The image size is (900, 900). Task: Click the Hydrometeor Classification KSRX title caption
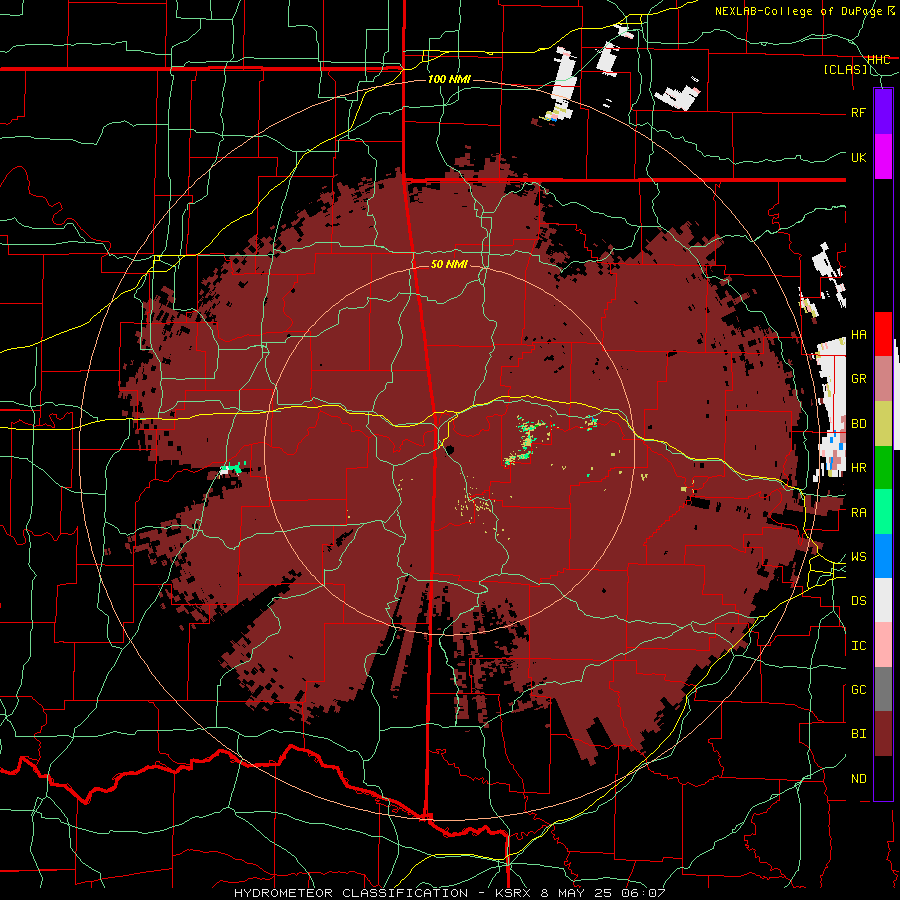tap(449, 893)
